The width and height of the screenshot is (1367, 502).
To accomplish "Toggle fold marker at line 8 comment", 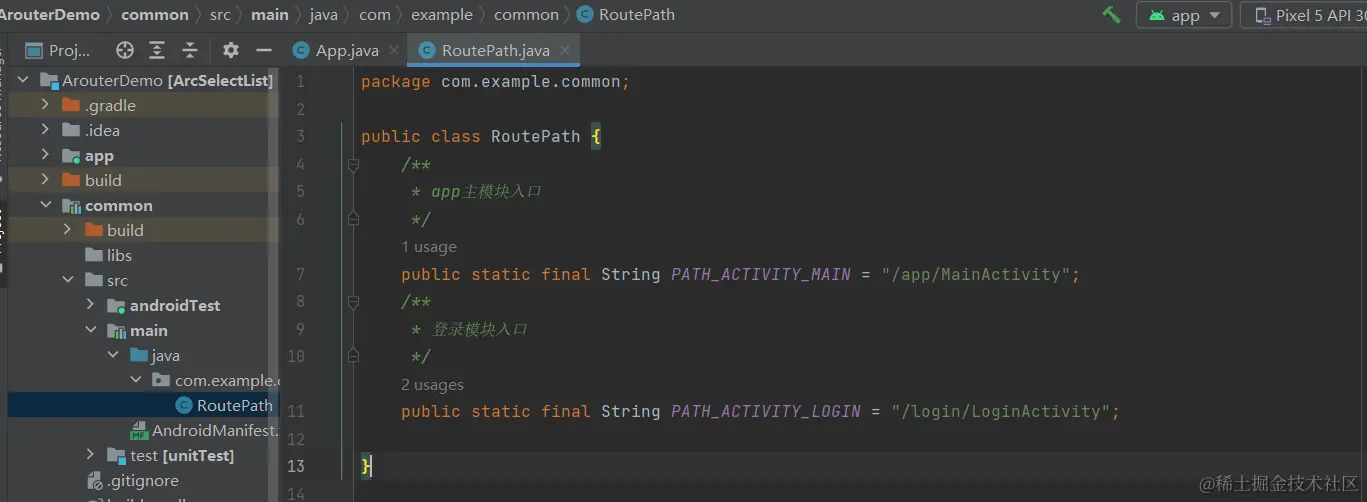I will click(353, 301).
